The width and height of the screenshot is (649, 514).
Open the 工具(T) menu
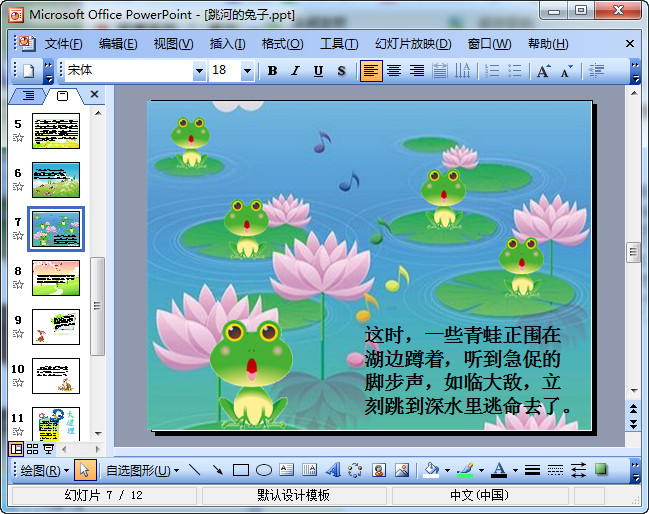point(339,44)
